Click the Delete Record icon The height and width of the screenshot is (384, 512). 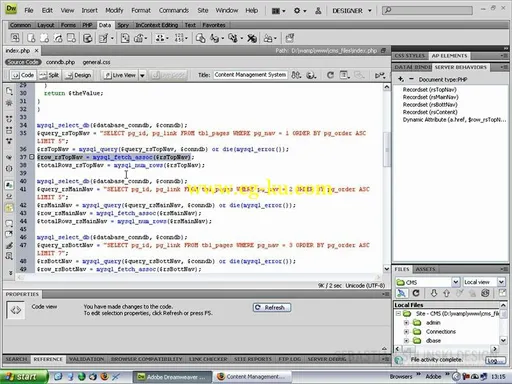252,38
